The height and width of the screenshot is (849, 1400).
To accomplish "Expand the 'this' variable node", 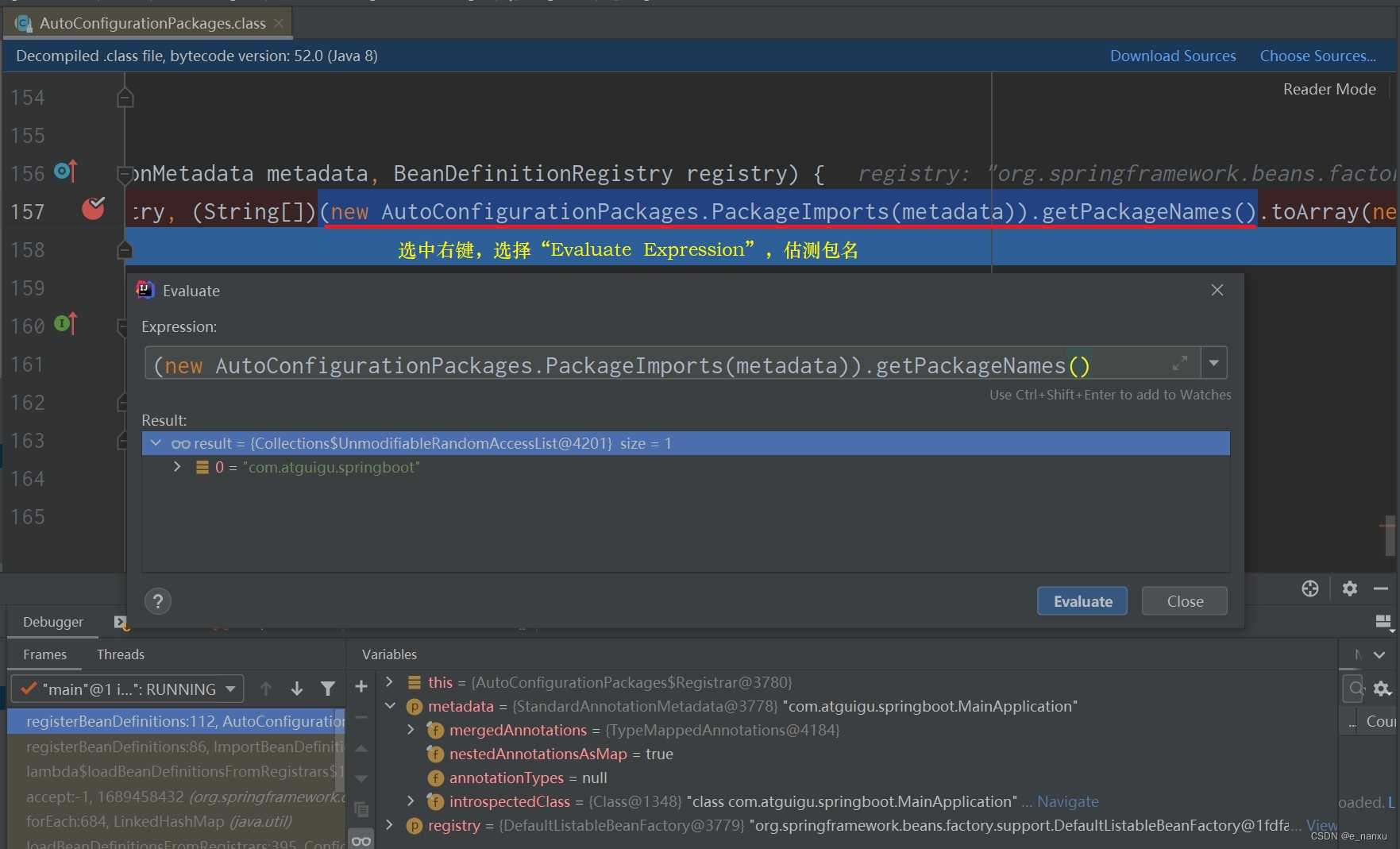I will (x=389, y=682).
